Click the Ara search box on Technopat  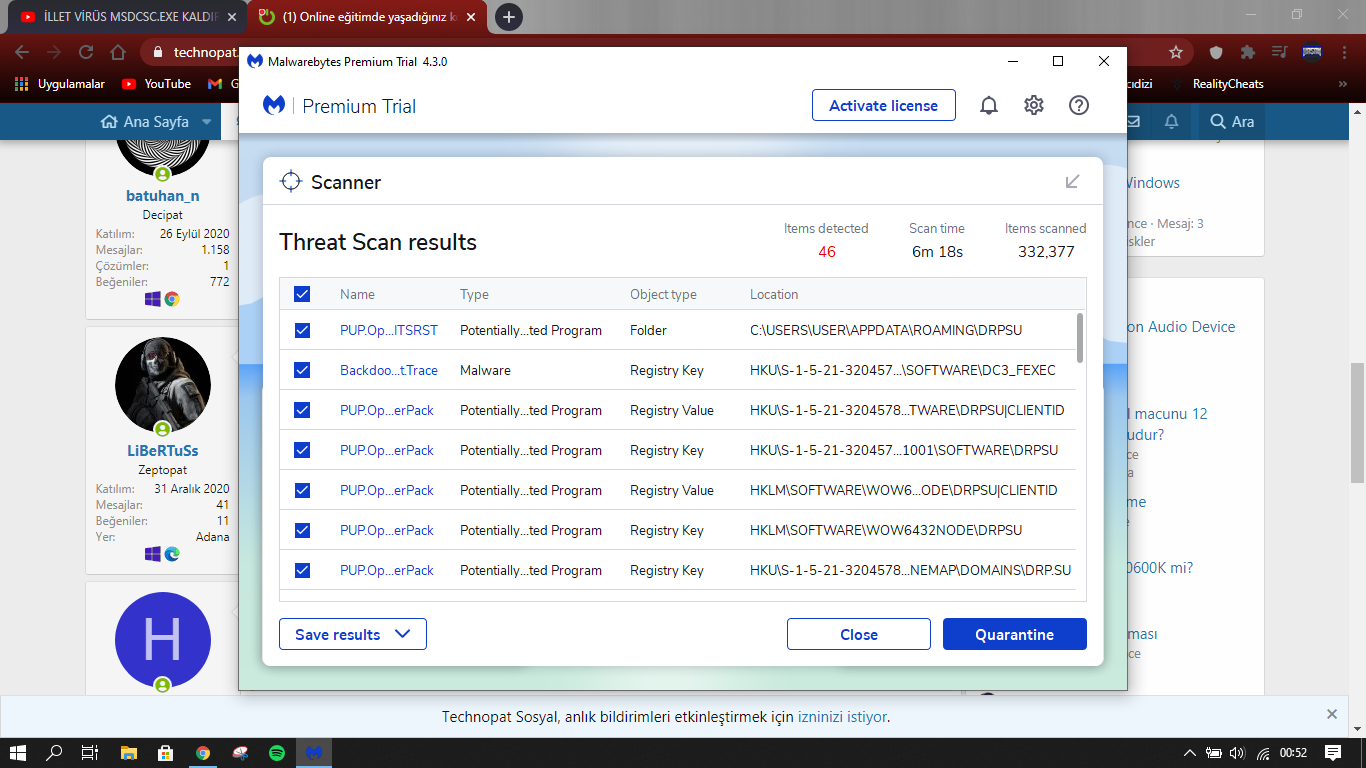pyautogui.click(x=1232, y=122)
